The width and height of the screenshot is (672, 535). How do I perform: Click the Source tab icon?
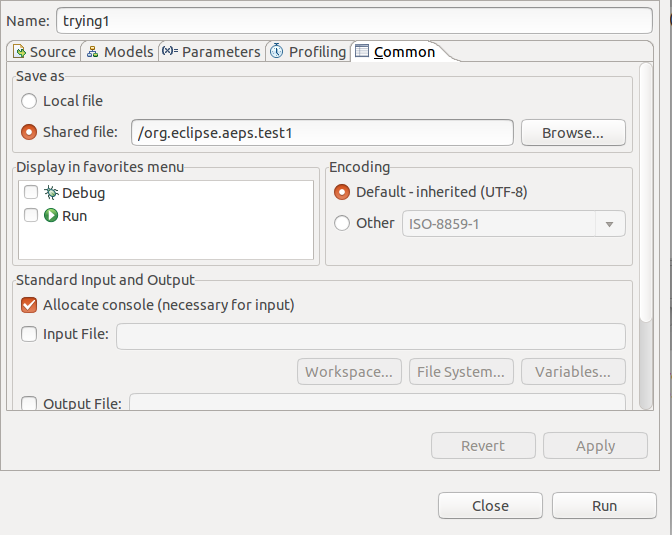click(19, 51)
